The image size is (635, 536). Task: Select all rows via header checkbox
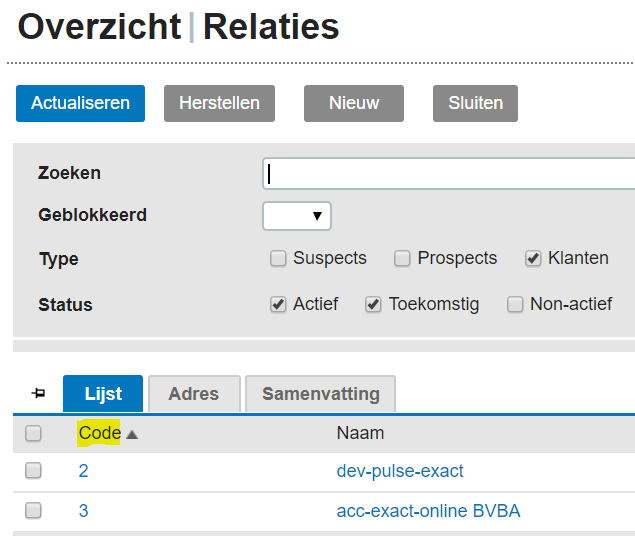click(33, 434)
